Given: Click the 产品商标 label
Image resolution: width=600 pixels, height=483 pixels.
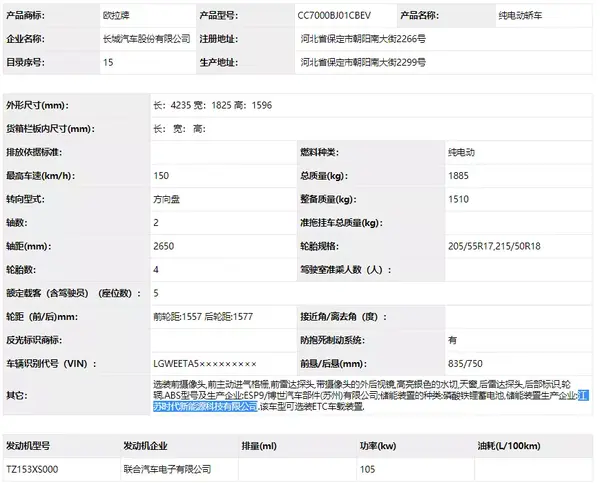Looking at the screenshot, I should [x=25, y=15].
